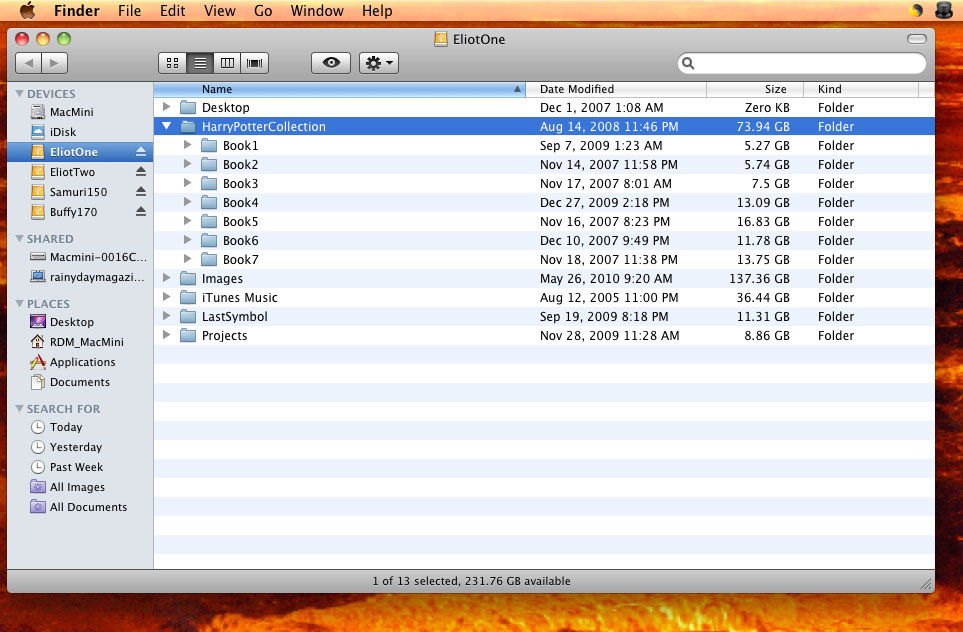
Task: Expand the Images folder
Action: click(x=166, y=278)
